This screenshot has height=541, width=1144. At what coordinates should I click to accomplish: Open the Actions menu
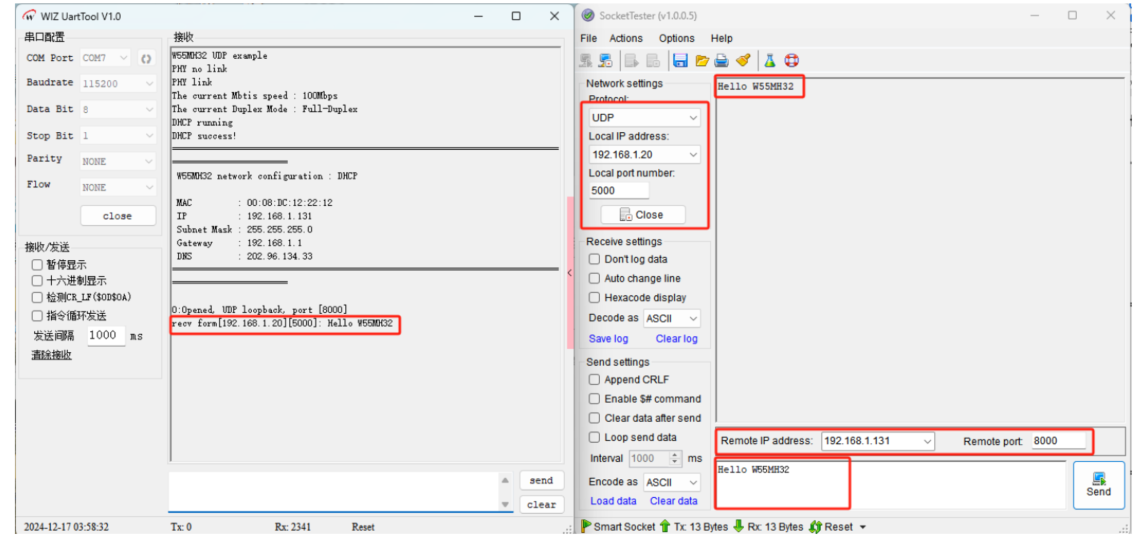pos(626,38)
